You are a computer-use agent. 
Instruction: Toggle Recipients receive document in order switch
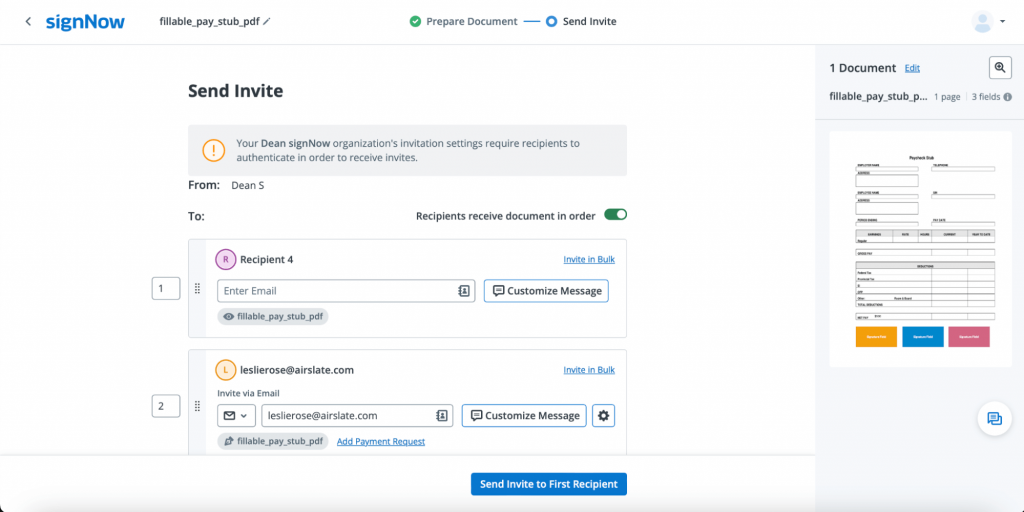(615, 215)
